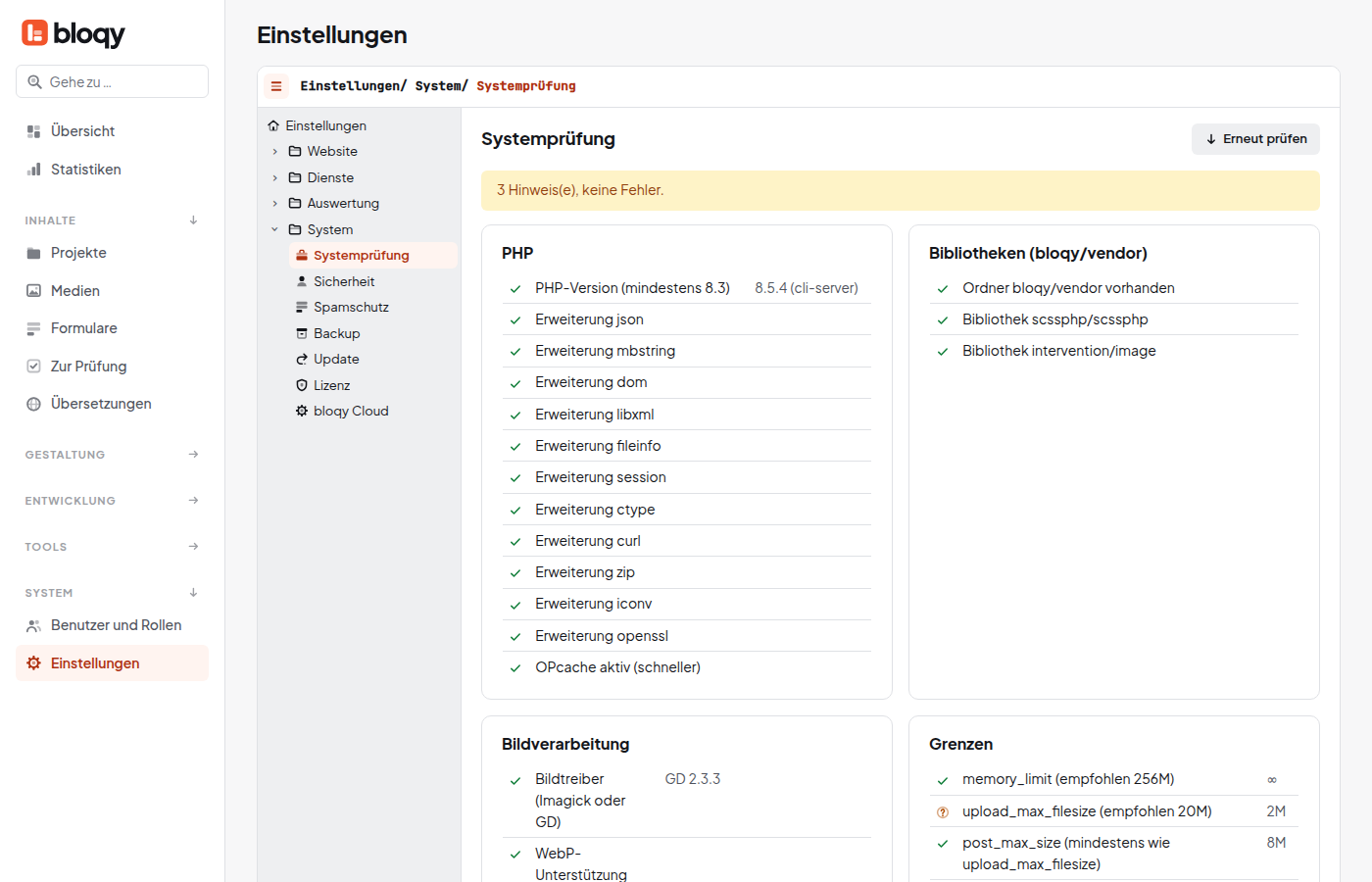The height and width of the screenshot is (882, 1372).
Task: Click the bloqy Cloud gear icon
Action: [302, 411]
